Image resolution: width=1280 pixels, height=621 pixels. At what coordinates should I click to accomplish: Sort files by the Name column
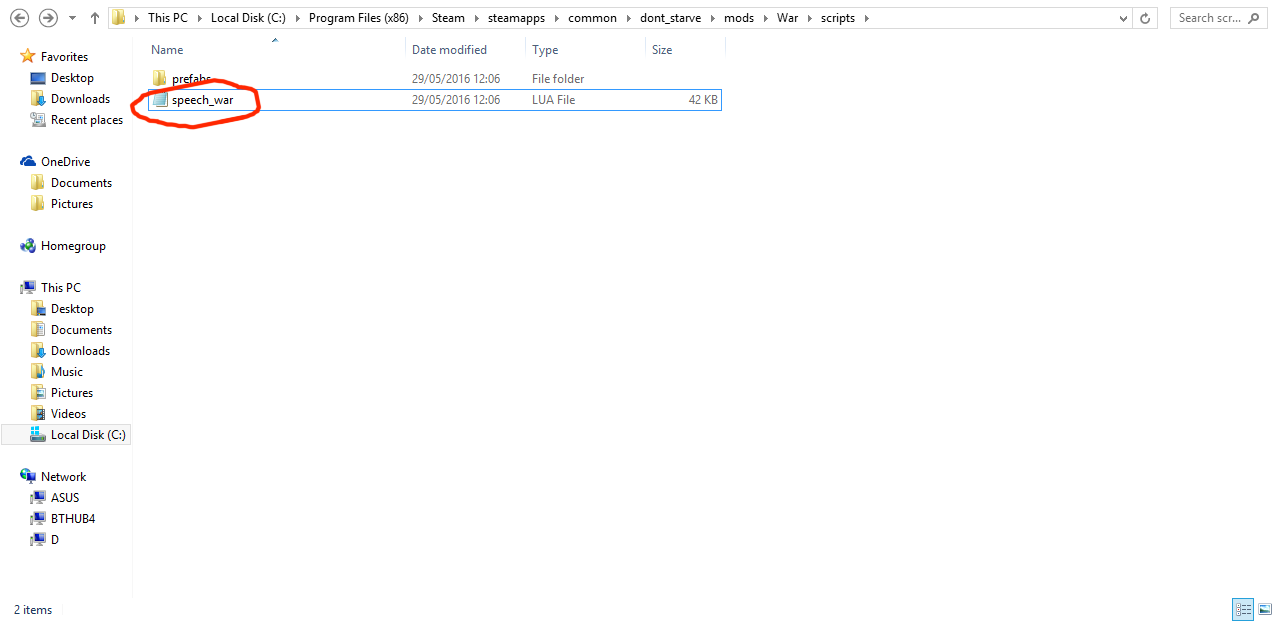coord(168,50)
